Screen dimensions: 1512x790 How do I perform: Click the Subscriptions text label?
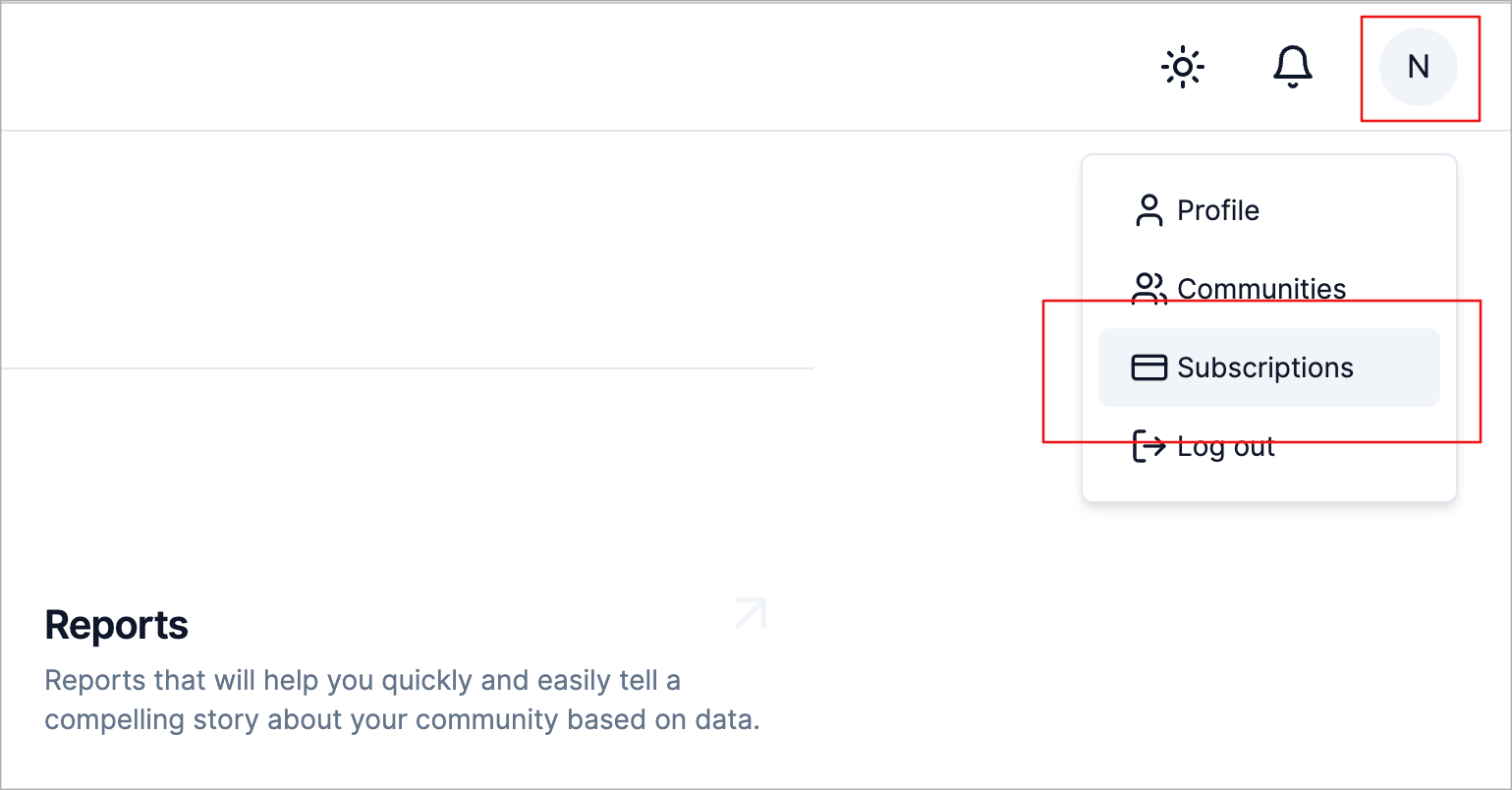pos(1265,367)
